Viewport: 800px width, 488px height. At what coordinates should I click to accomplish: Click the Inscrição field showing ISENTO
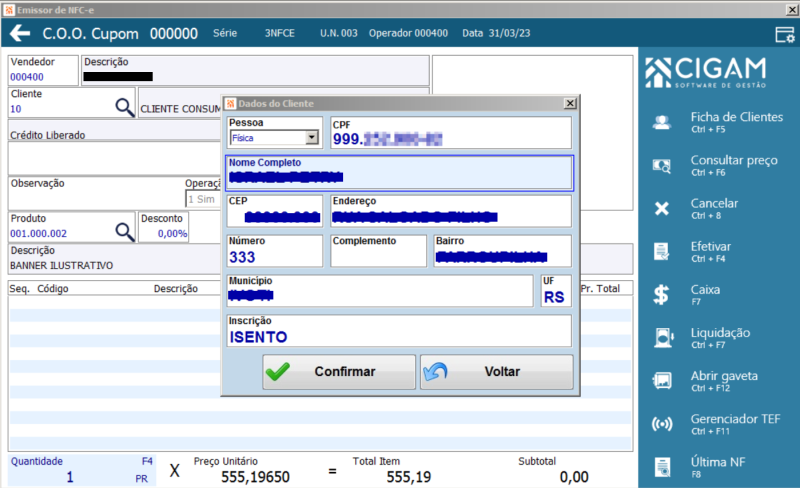point(399,330)
